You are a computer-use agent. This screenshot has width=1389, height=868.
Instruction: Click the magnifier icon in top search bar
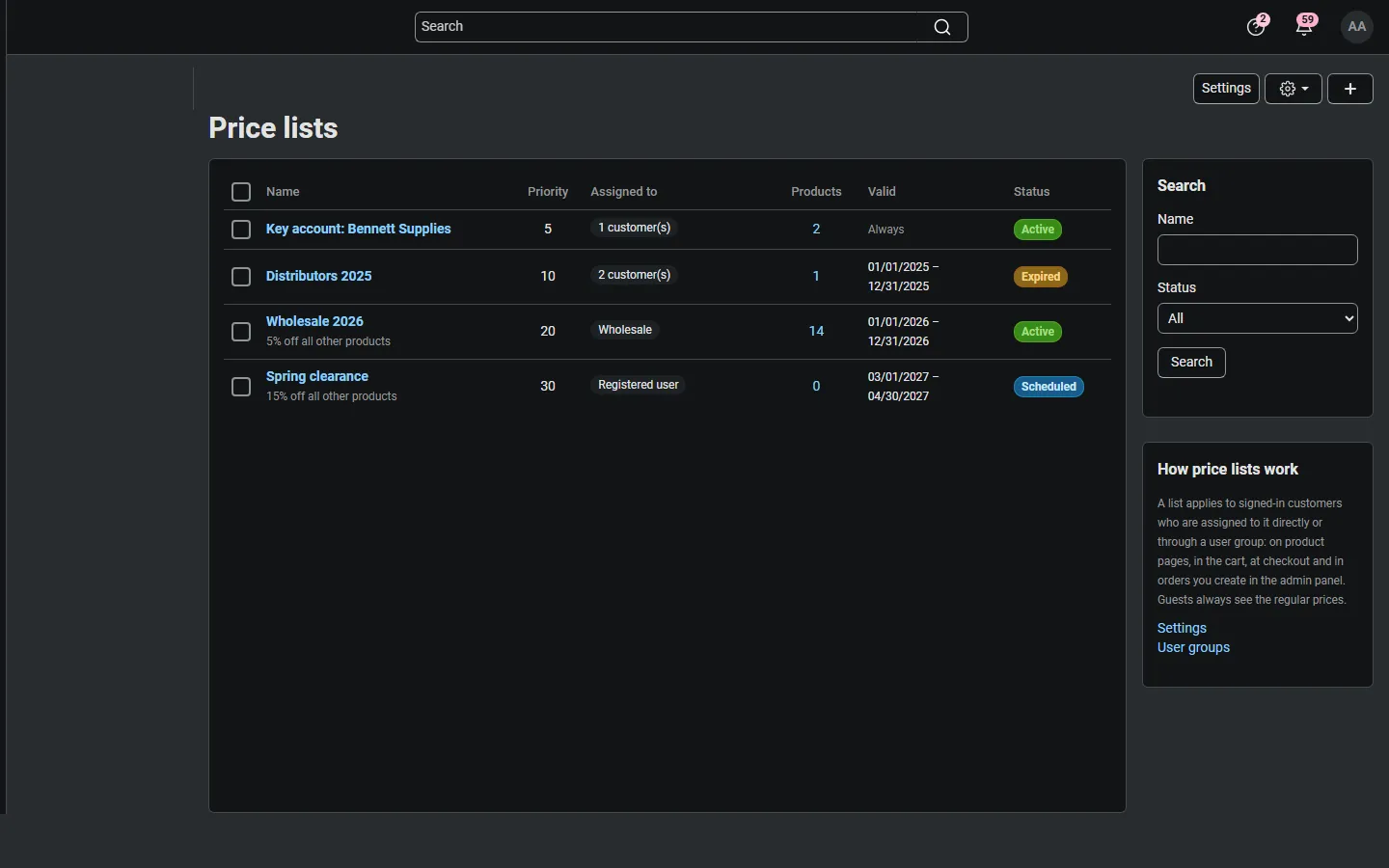click(x=942, y=27)
